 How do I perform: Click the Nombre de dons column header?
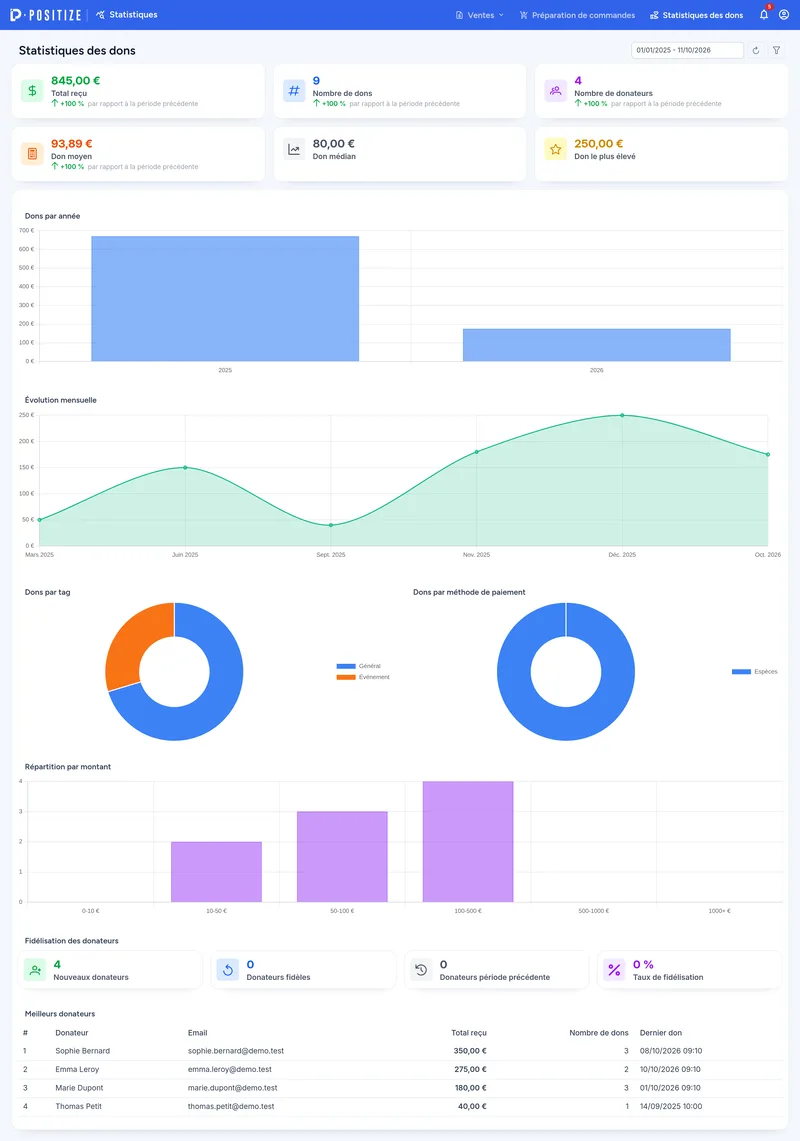coord(599,1033)
